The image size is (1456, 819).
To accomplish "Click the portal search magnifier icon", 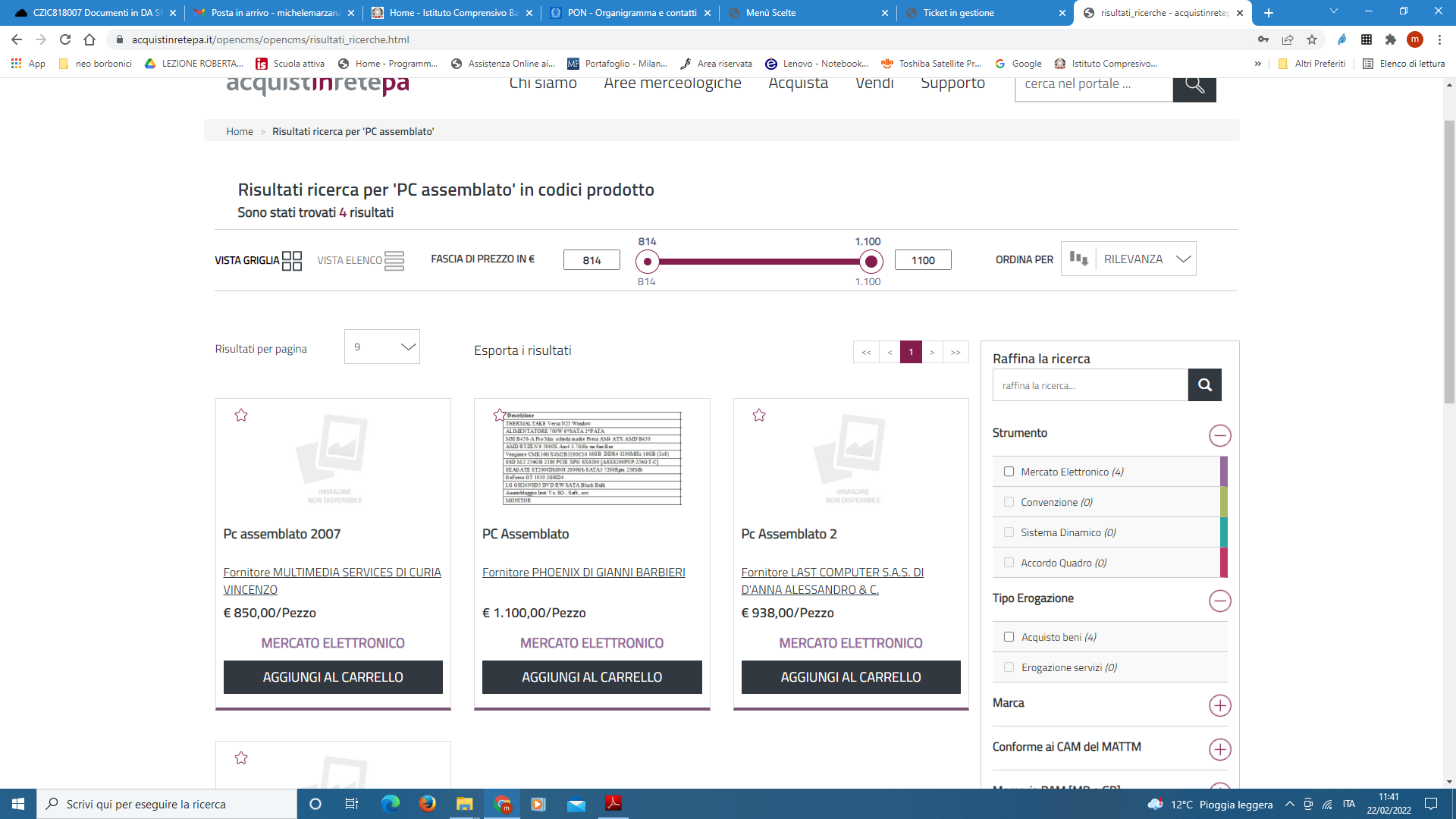I will [x=1194, y=86].
